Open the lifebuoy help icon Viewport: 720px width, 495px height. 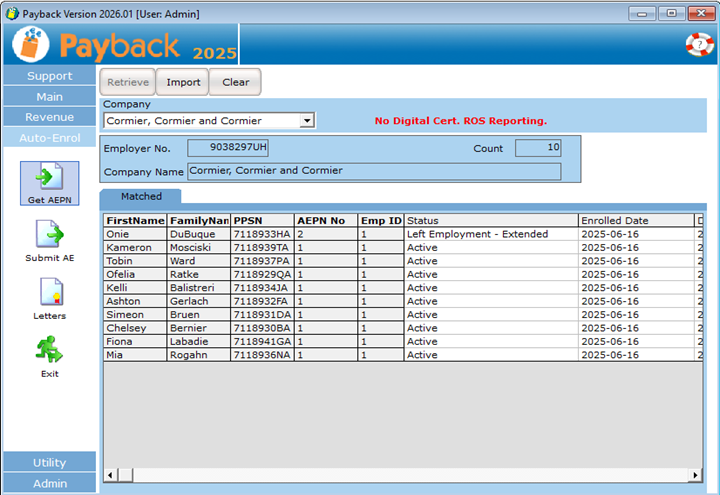coord(699,44)
